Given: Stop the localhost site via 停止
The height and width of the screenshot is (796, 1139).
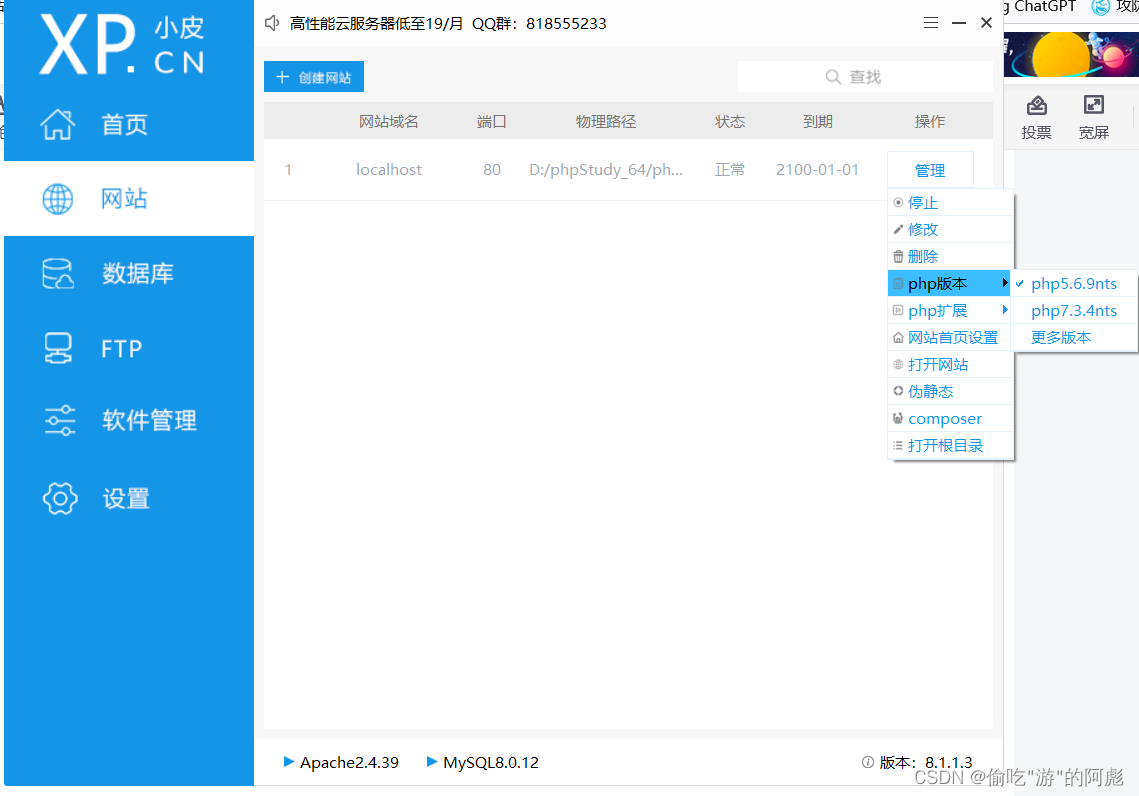Looking at the screenshot, I should (x=922, y=202).
